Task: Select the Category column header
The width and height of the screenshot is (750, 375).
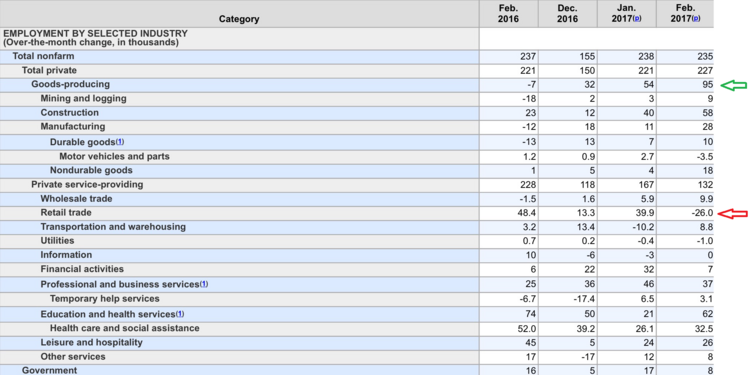Action: tap(239, 19)
